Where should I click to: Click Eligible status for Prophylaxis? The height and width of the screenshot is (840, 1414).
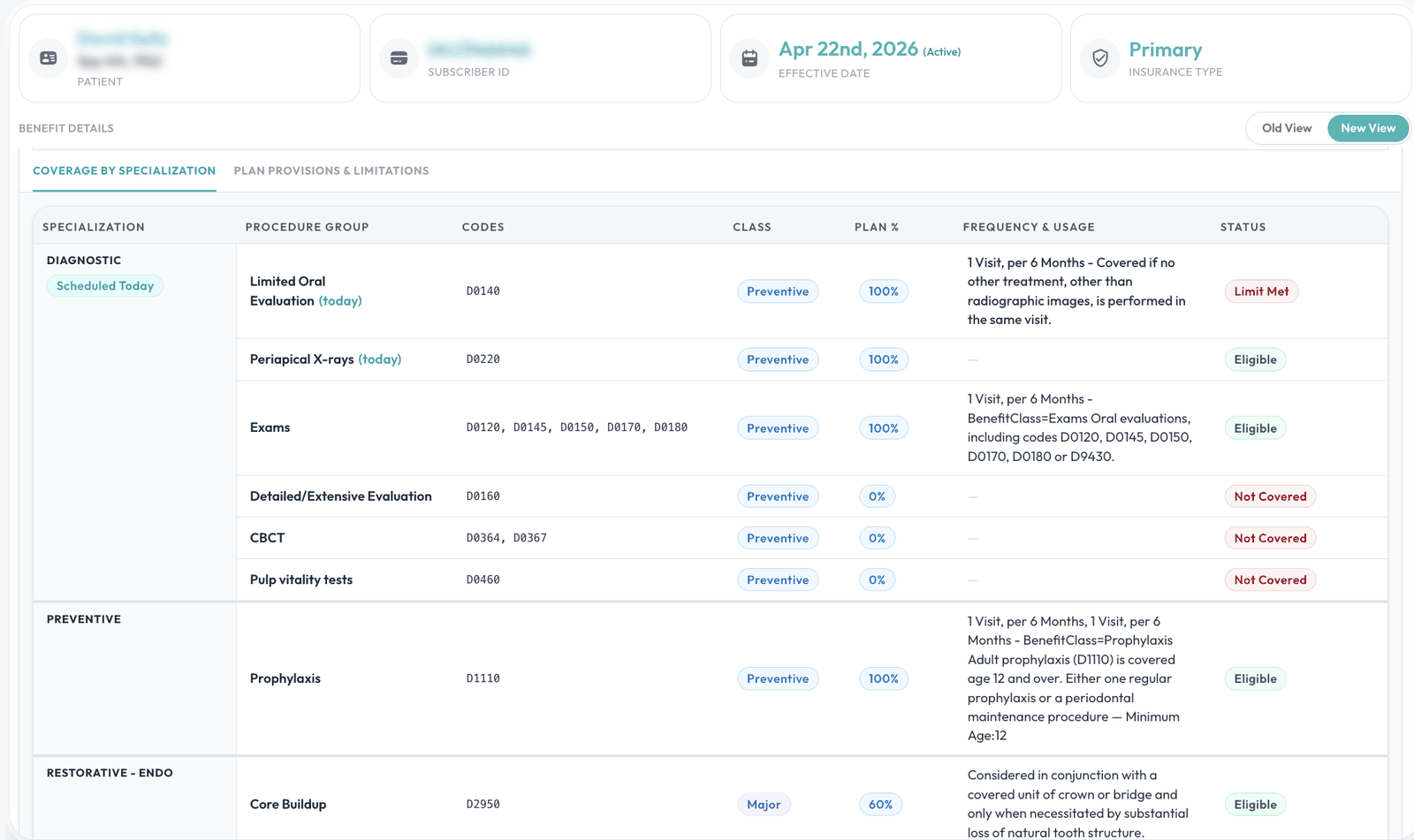1255,678
